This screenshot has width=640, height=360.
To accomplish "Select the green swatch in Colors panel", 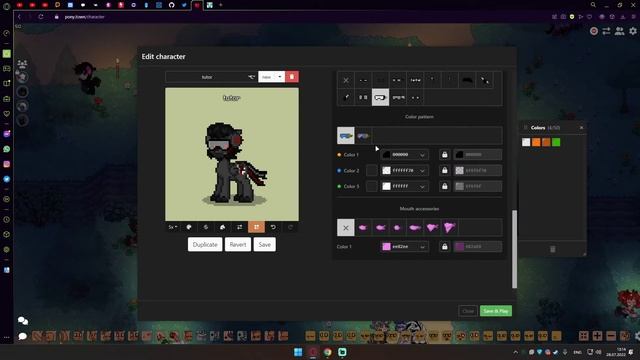I will (556, 142).
